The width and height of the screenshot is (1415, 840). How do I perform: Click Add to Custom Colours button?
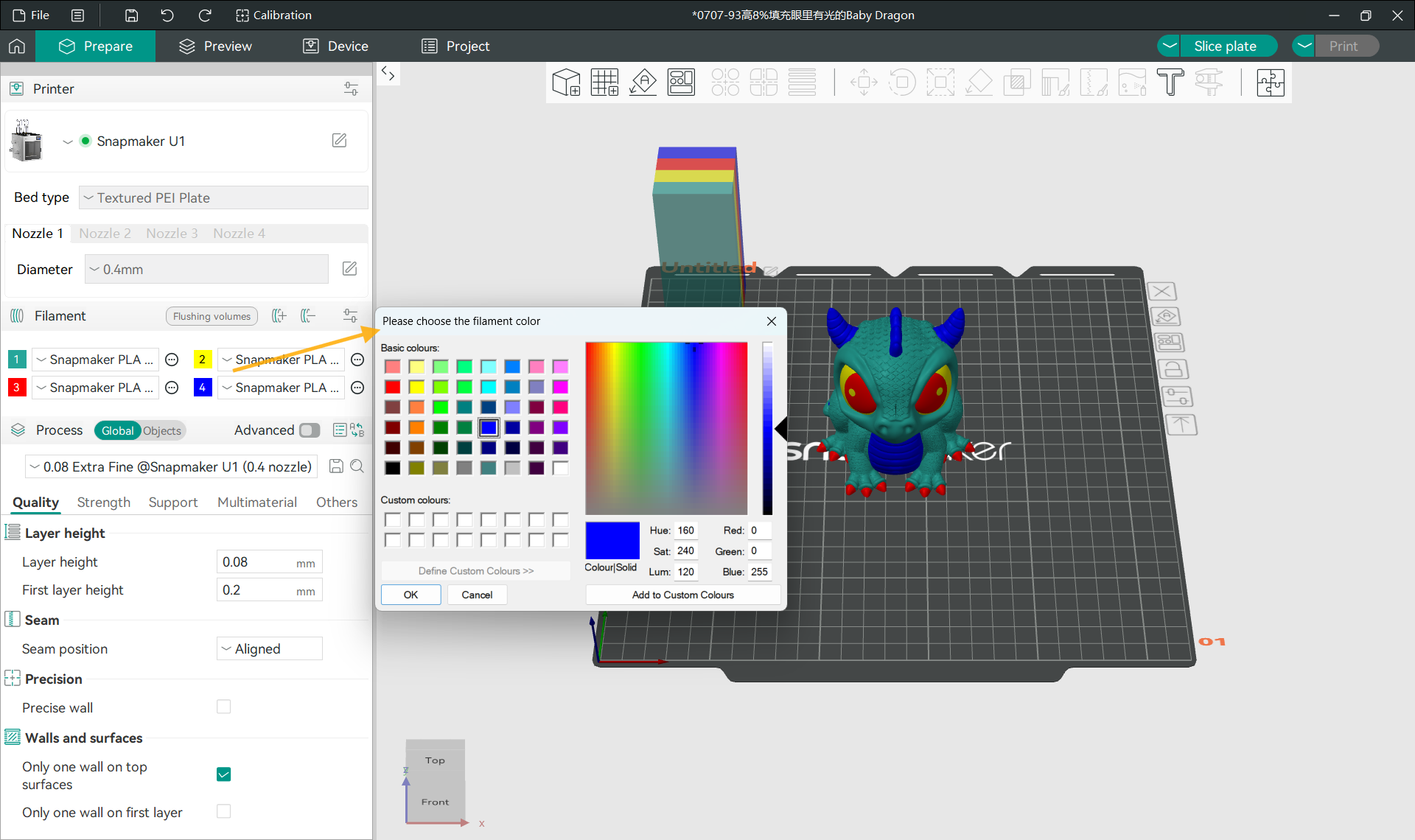[682, 595]
